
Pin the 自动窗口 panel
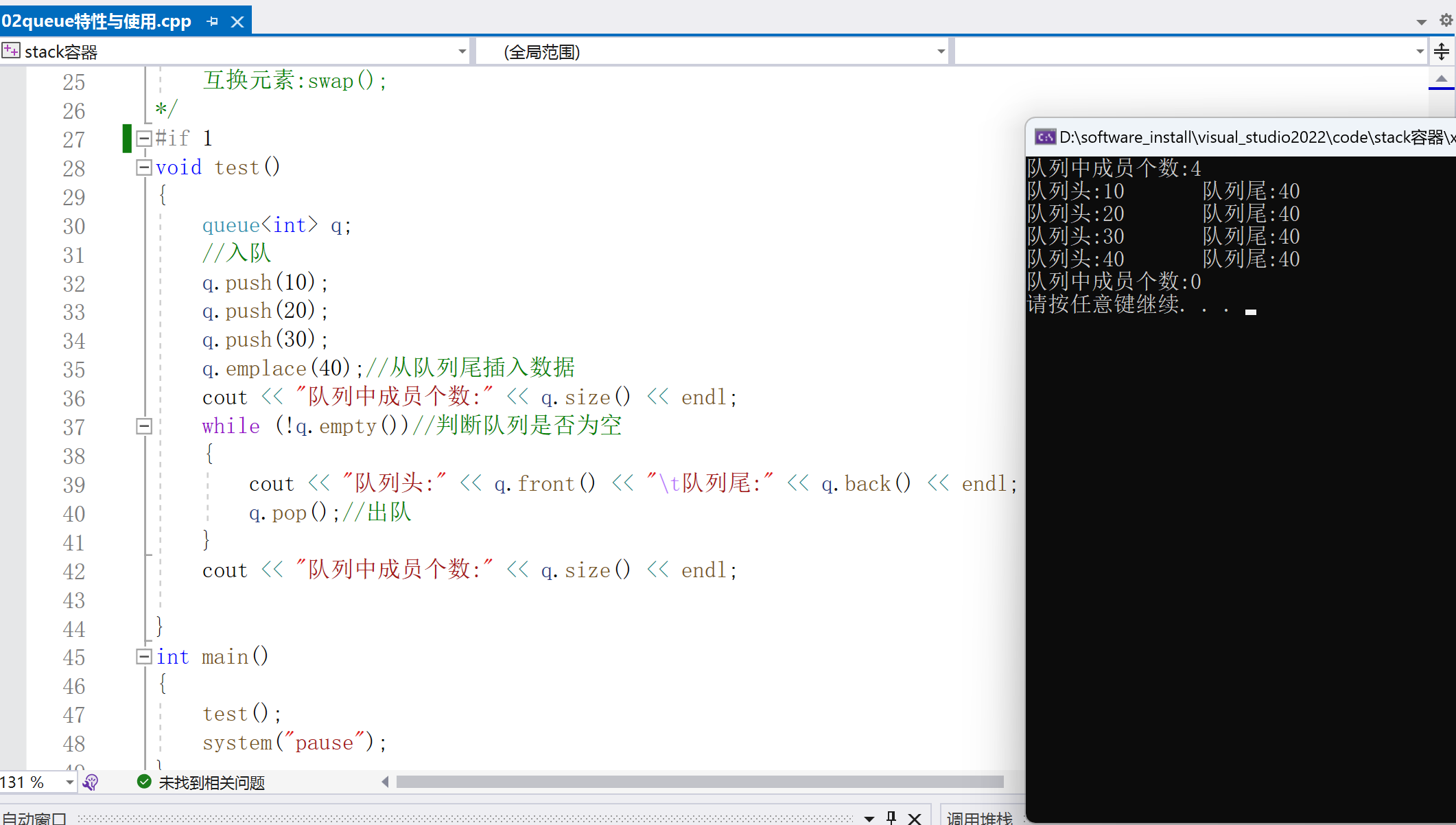(x=891, y=817)
